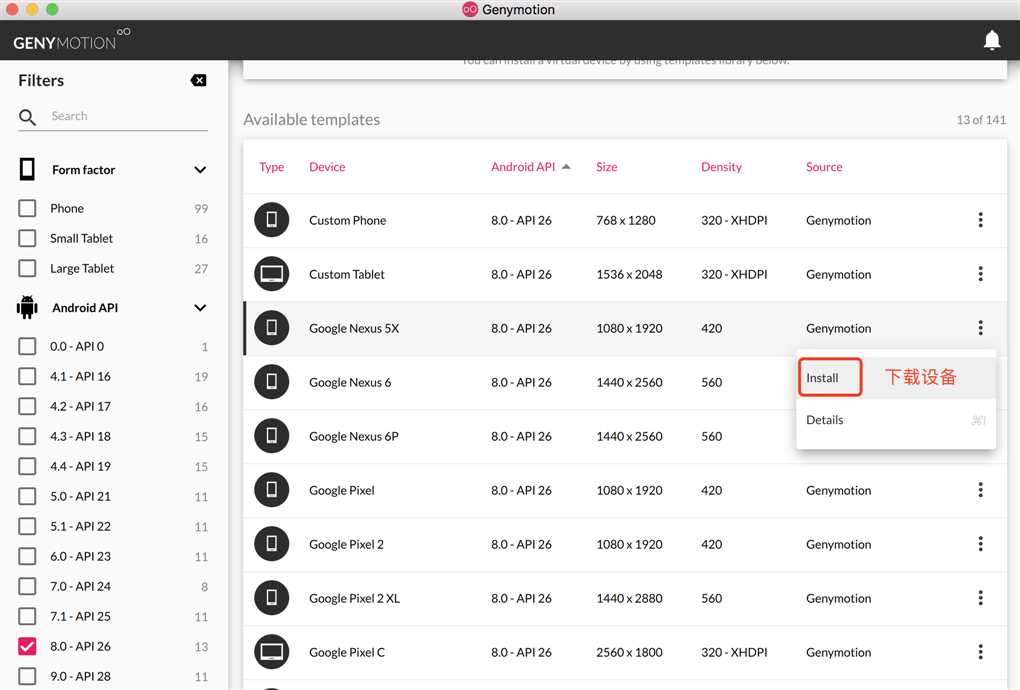Click the Google Pixel C tablet icon
This screenshot has width=1020, height=690.
(x=271, y=652)
